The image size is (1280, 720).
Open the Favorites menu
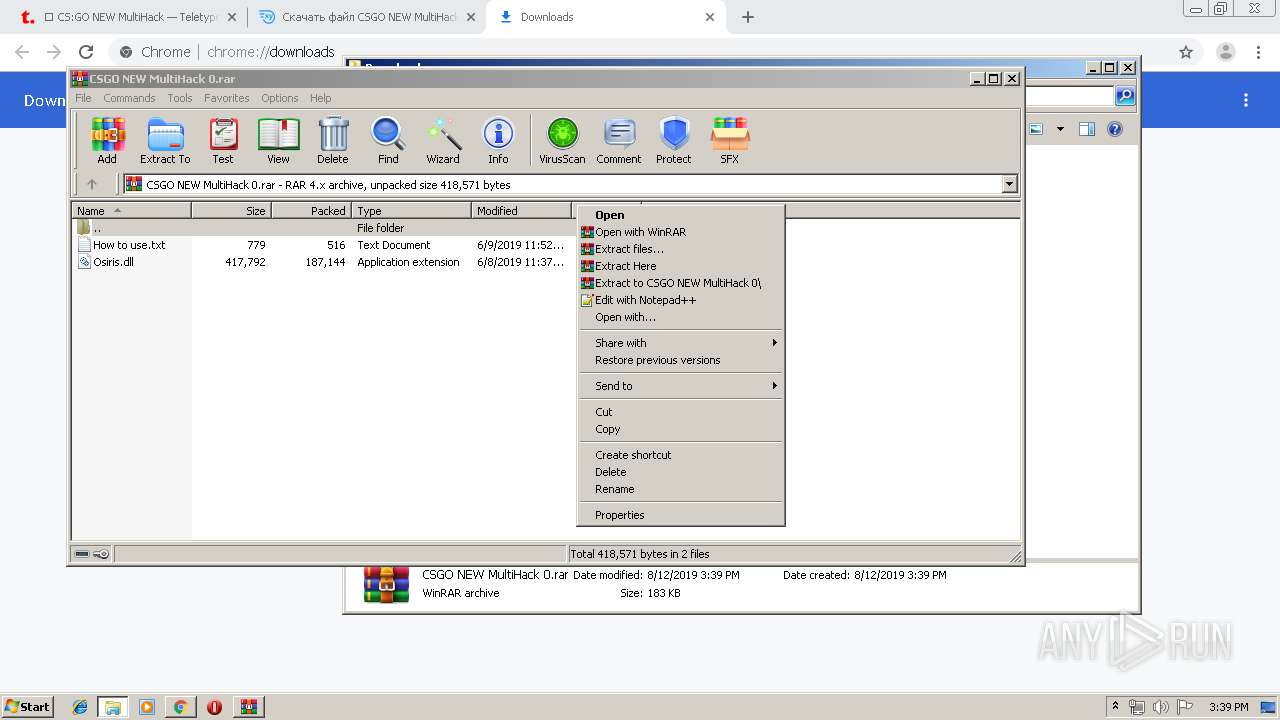tap(227, 98)
